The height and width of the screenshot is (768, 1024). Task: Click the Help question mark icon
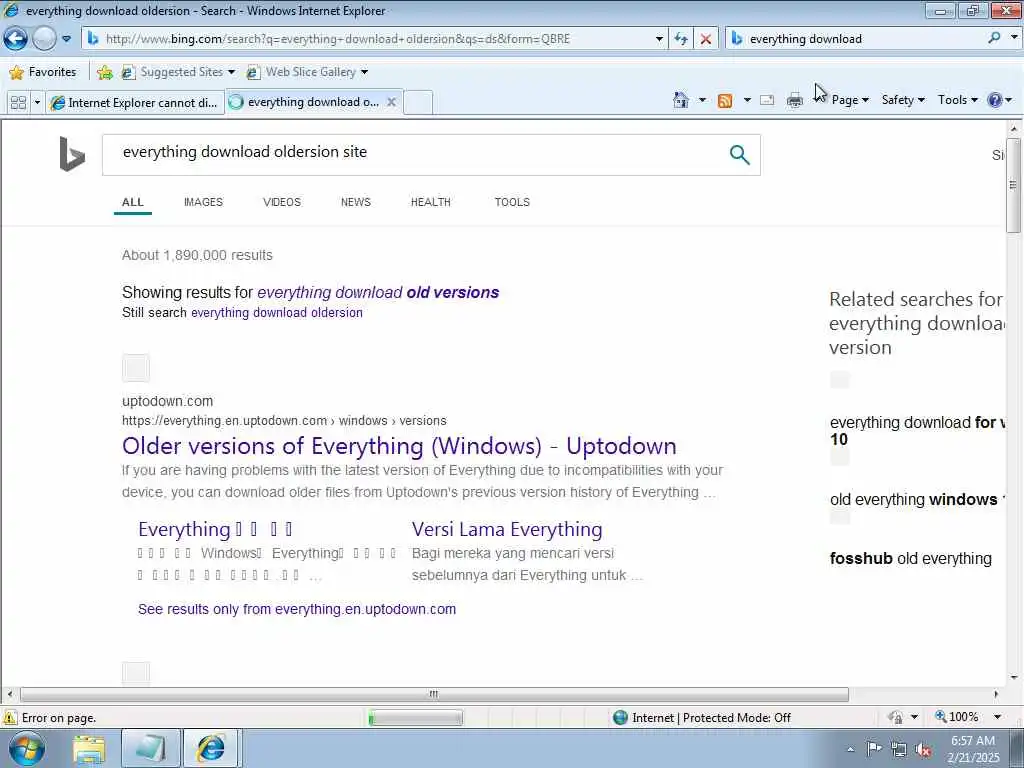point(995,100)
